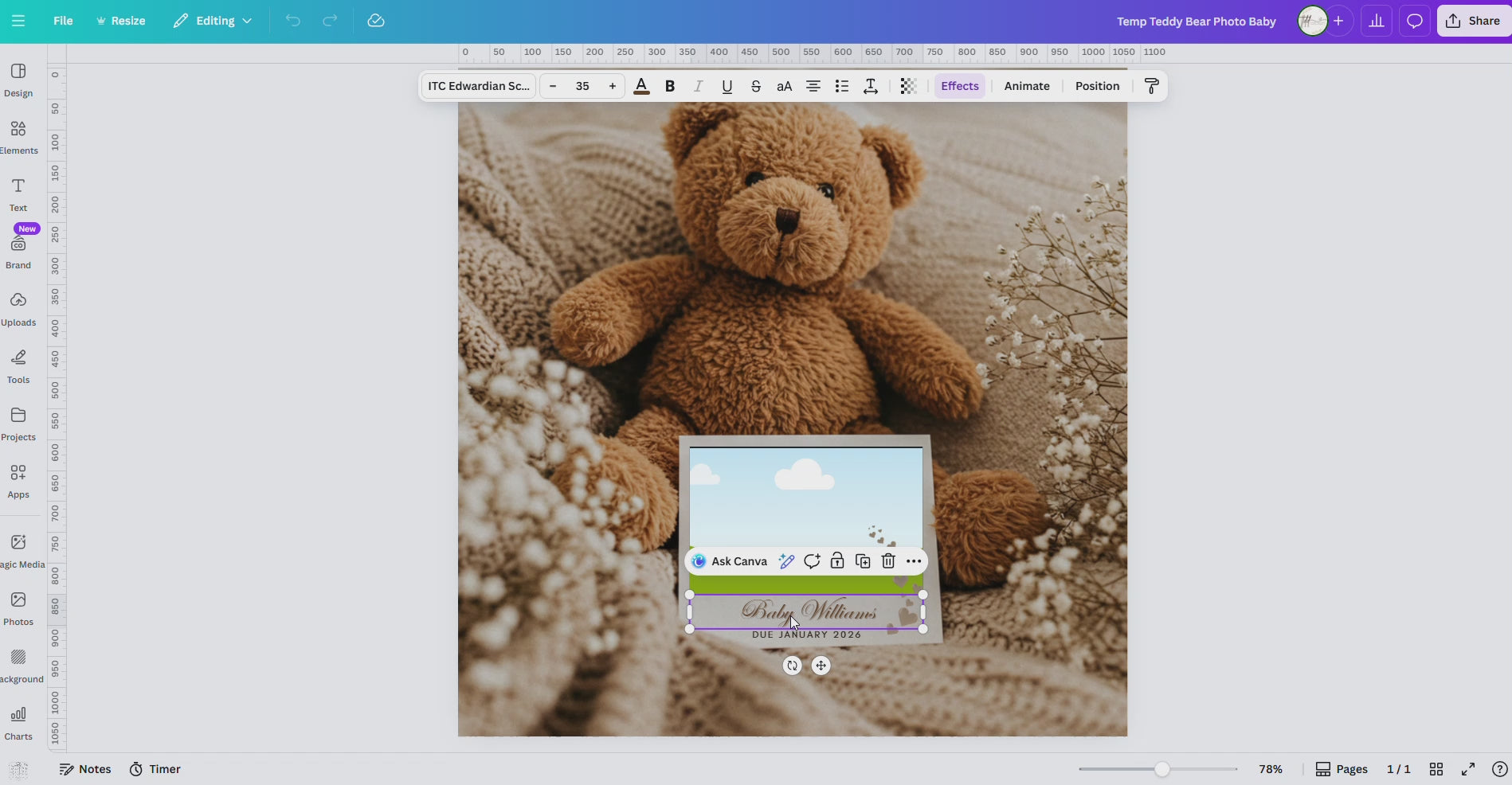
Task: Open the text color picker
Action: pyautogui.click(x=642, y=86)
